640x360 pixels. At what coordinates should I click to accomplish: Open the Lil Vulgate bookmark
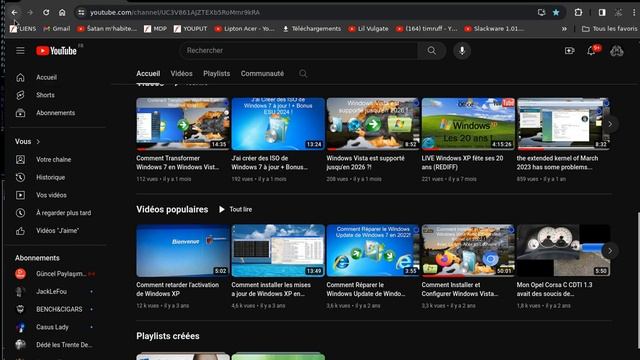pyautogui.click(x=369, y=29)
